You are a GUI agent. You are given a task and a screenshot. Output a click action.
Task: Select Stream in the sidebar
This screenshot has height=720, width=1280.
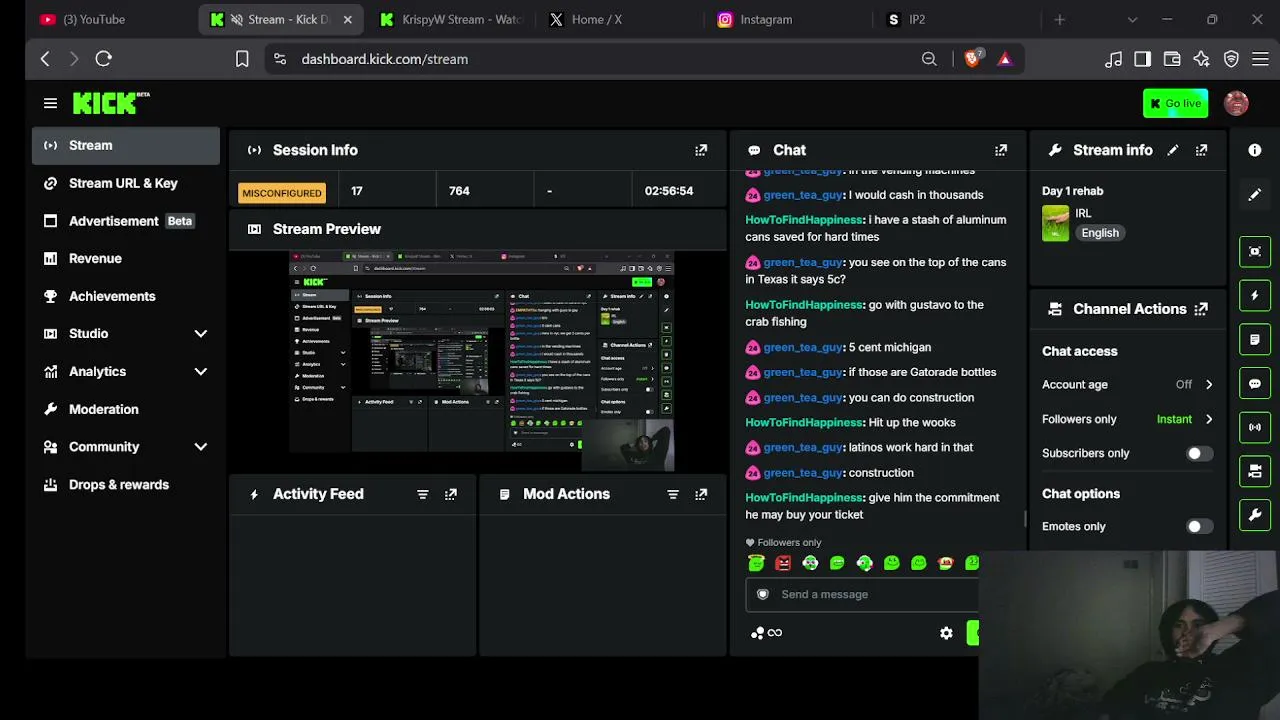125,145
